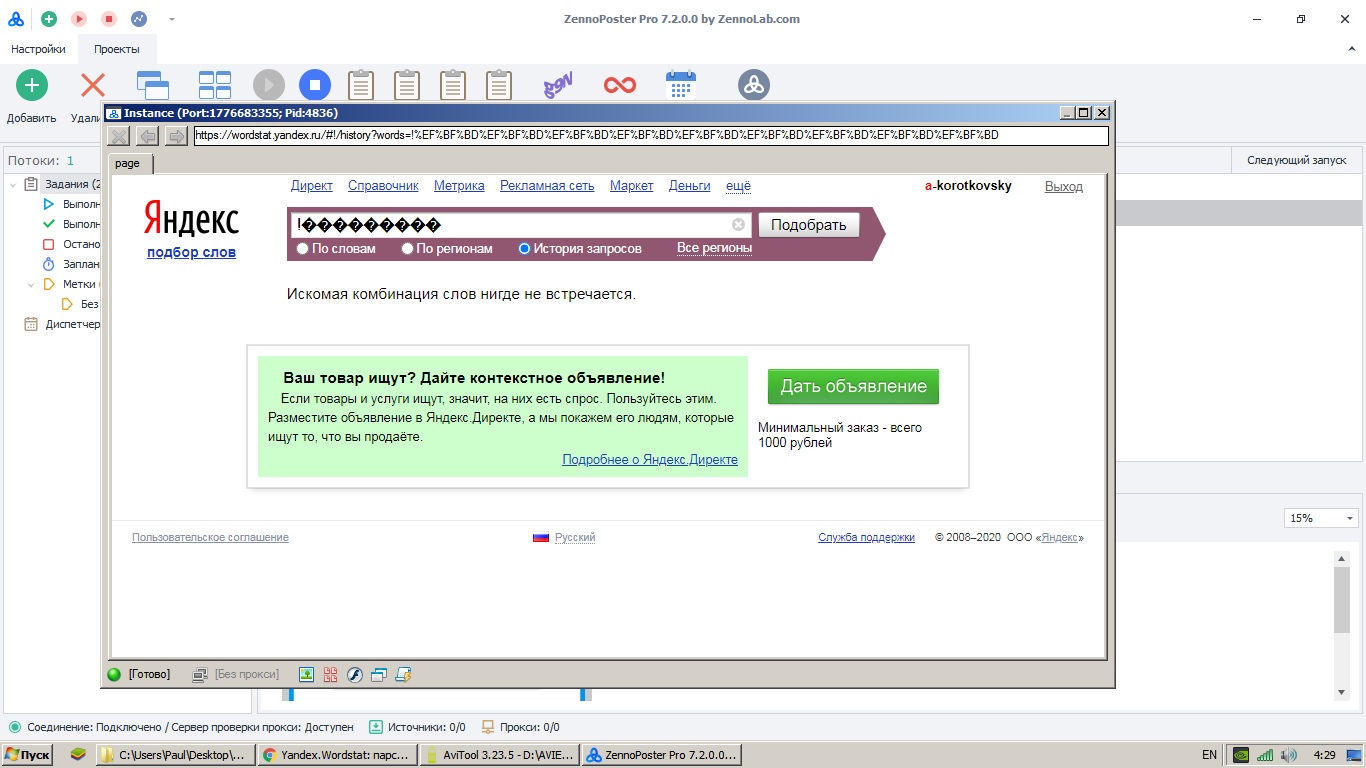Viewport: 1366px width, 768px height.
Task: Click the Прокси network icon in status bar
Action: [489, 727]
